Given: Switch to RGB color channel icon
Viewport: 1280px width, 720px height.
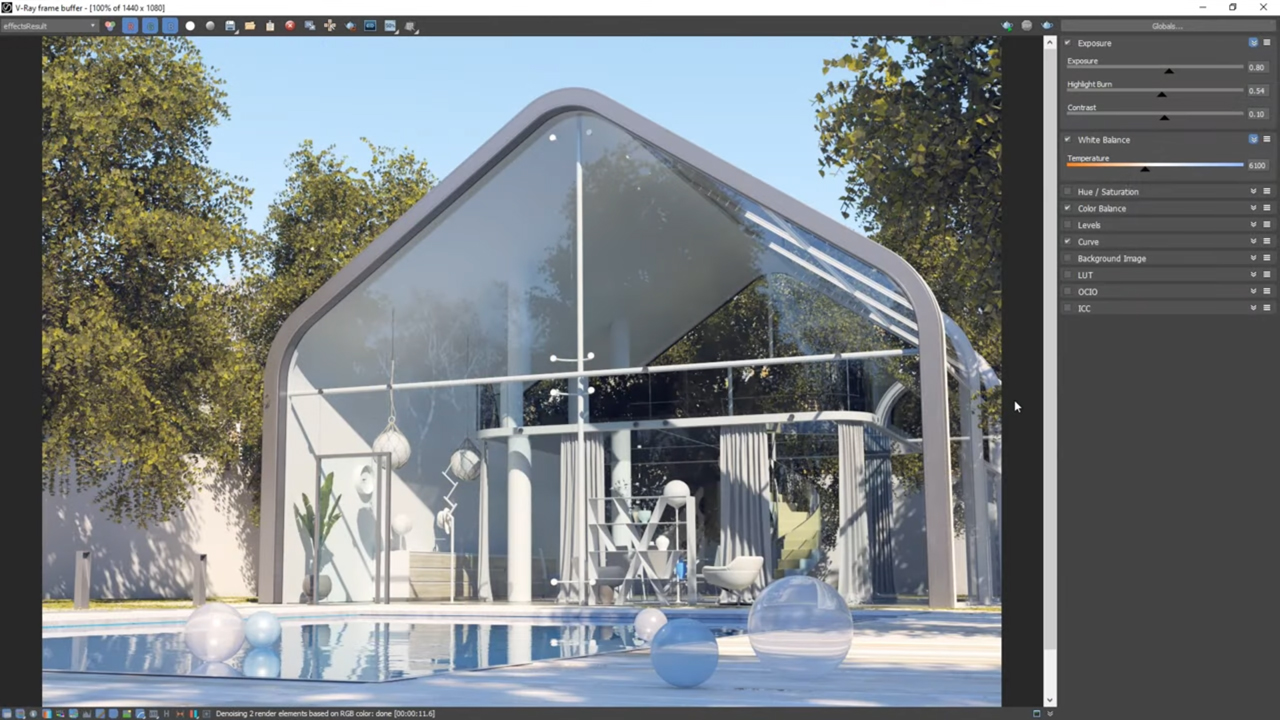Looking at the screenshot, I should point(110,26).
